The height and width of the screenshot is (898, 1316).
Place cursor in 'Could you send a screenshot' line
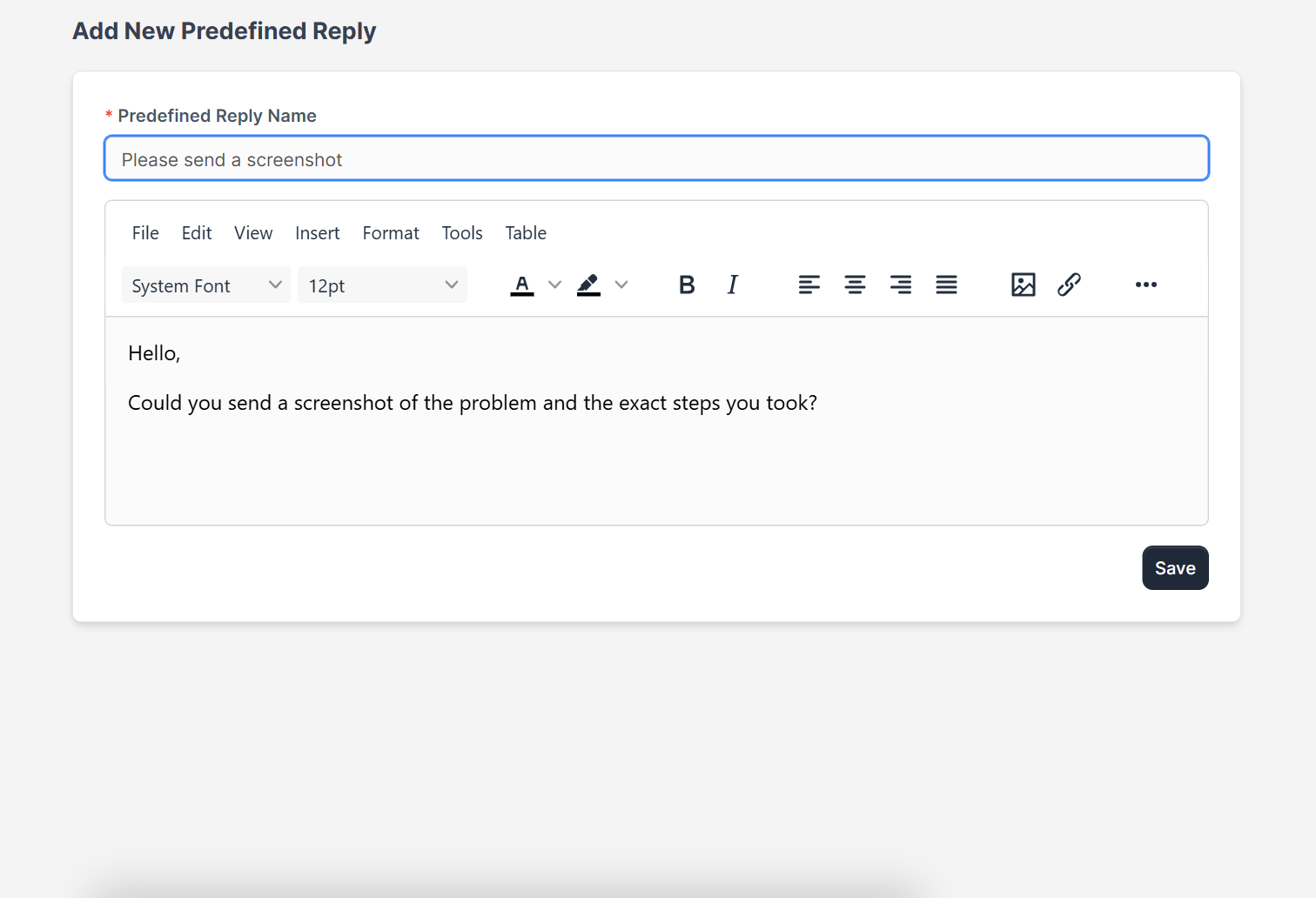click(x=473, y=403)
